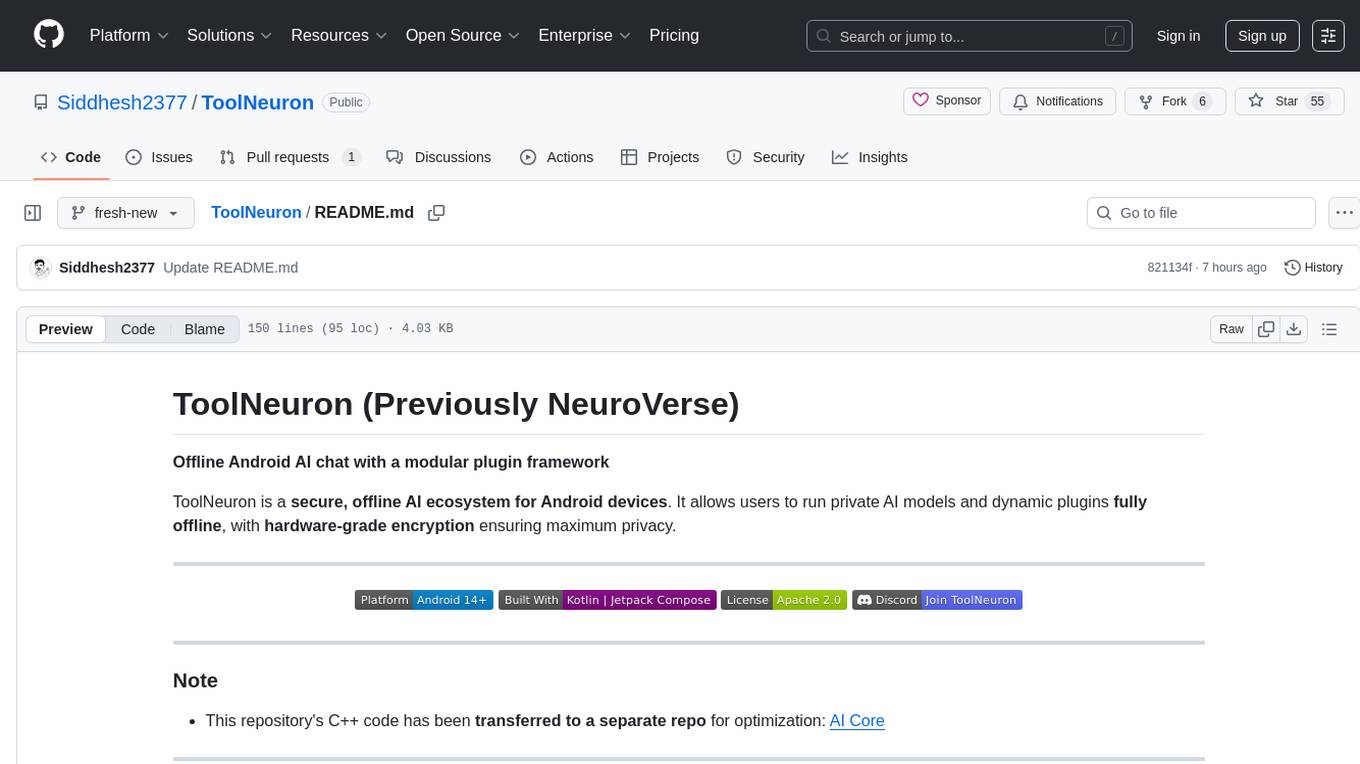
Task: Switch to the Pull requests tab
Action: pyautogui.click(x=289, y=157)
